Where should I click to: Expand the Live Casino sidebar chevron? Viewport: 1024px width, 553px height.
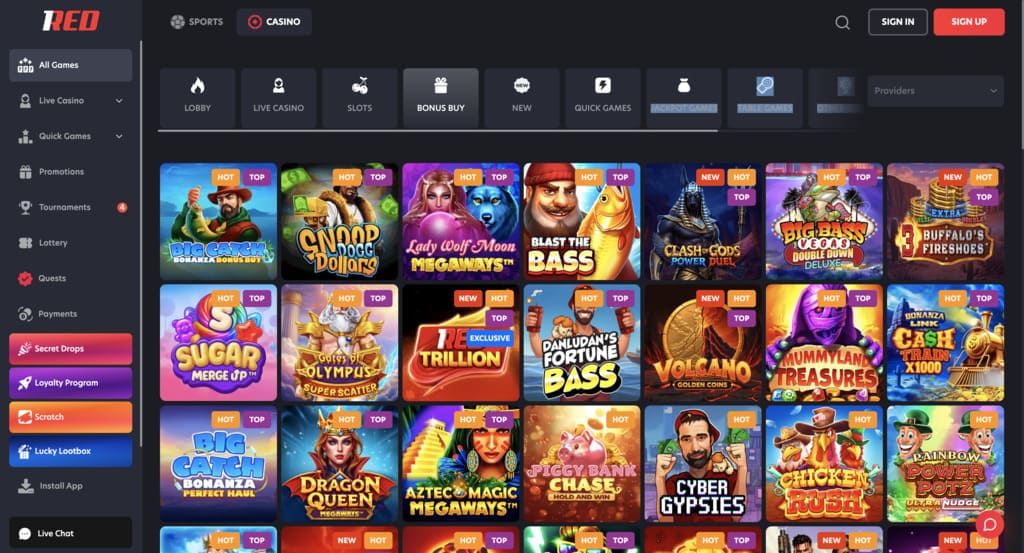pyautogui.click(x=119, y=101)
